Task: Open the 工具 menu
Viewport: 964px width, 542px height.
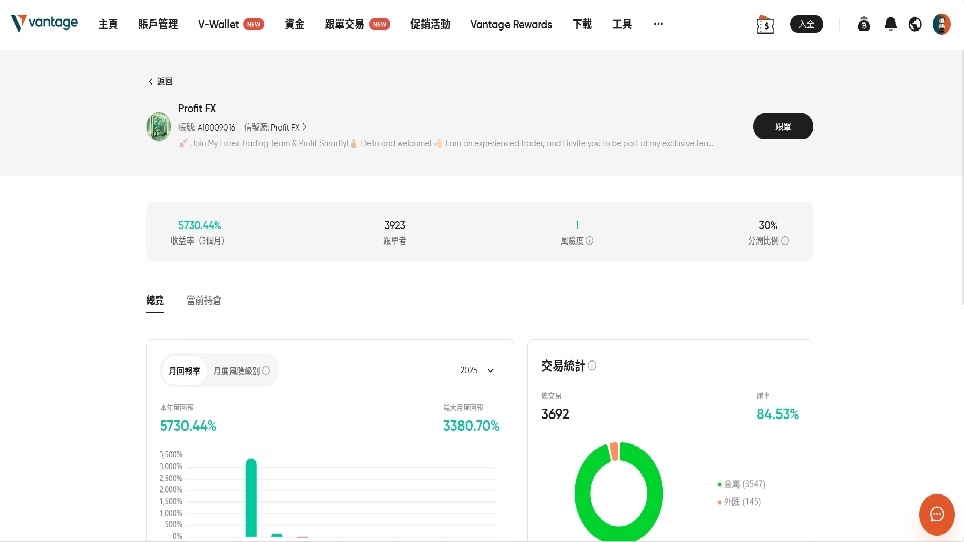Action: click(x=622, y=24)
